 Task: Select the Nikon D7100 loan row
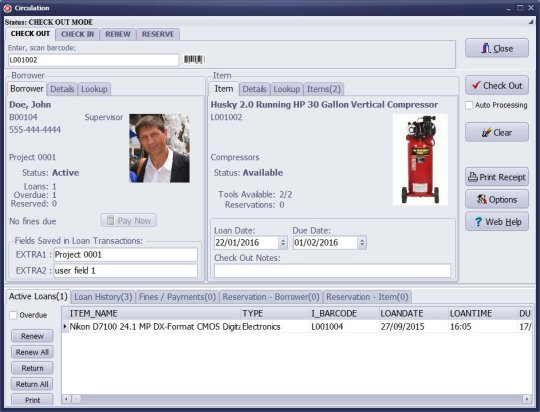click(x=297, y=326)
